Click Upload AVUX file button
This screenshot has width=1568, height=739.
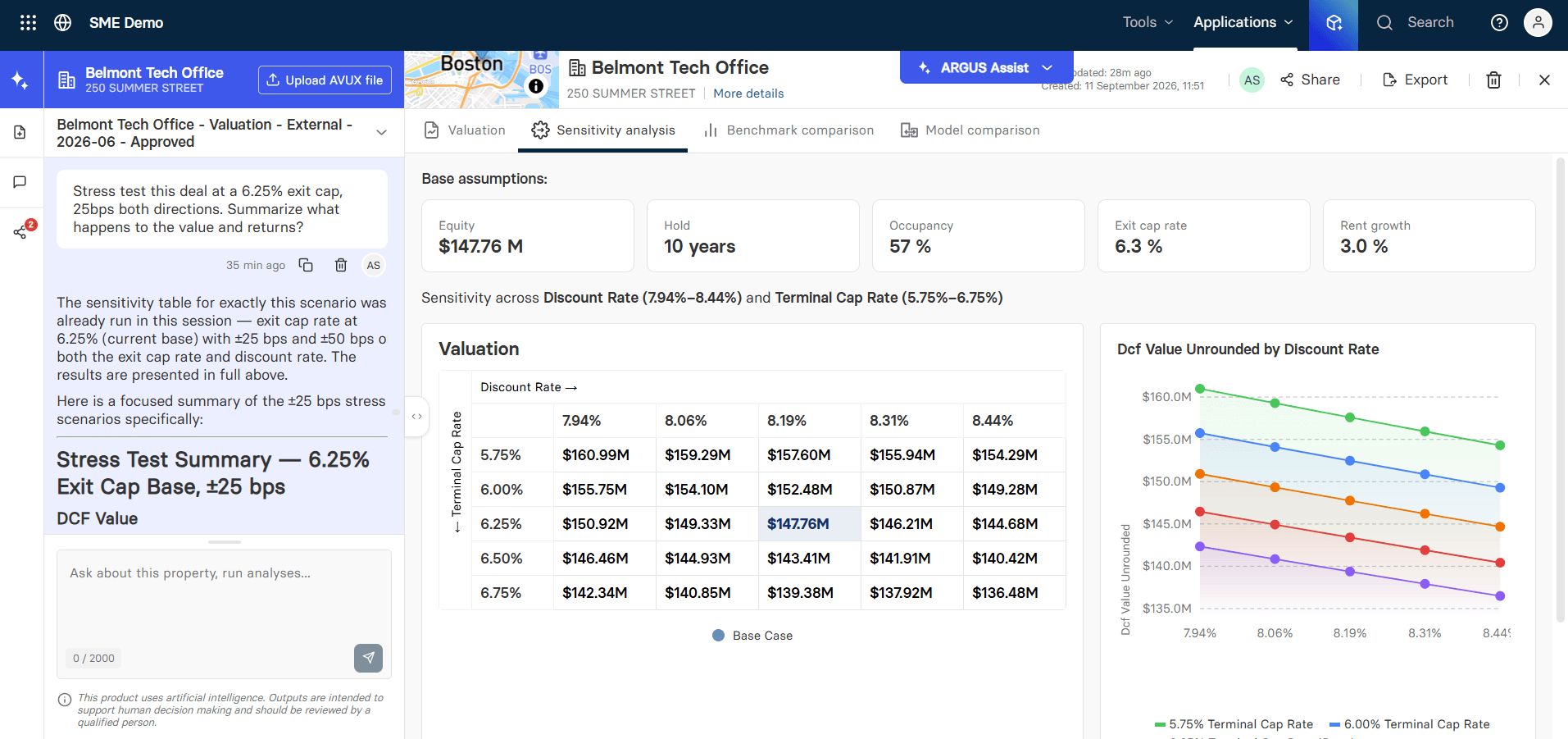pyautogui.click(x=325, y=80)
